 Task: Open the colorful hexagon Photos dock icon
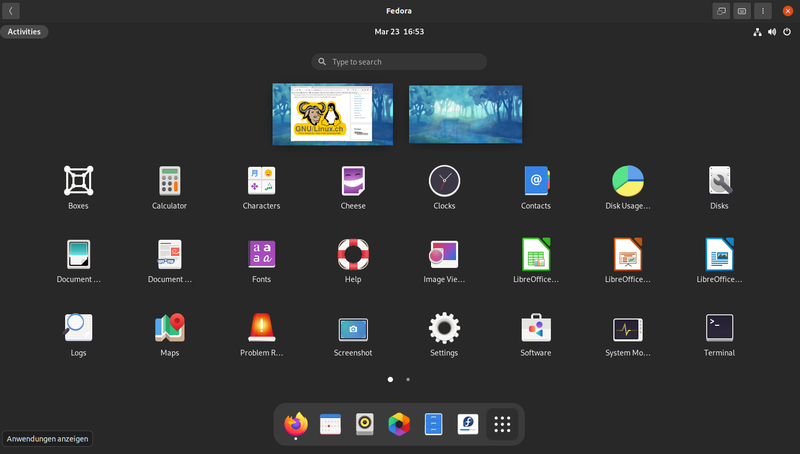[x=399, y=424]
